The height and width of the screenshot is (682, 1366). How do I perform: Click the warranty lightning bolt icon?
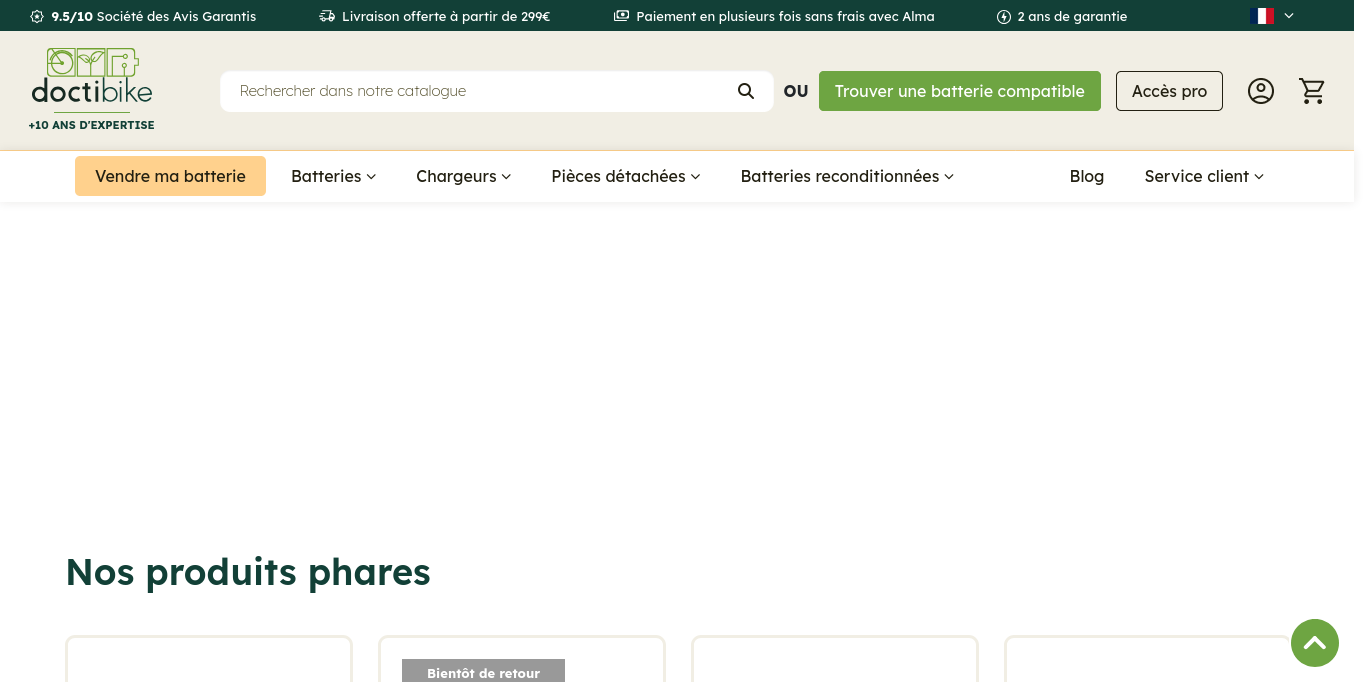1004,17
